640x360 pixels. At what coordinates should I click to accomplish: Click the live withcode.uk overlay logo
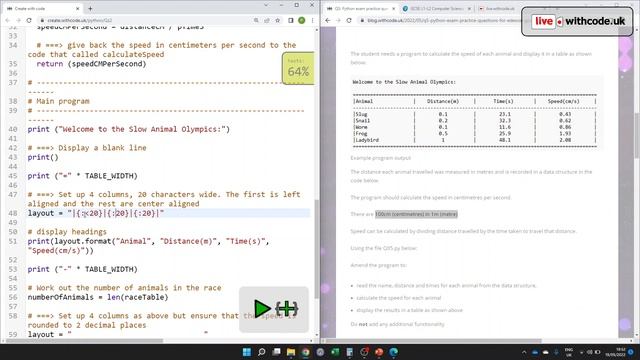(578, 21)
